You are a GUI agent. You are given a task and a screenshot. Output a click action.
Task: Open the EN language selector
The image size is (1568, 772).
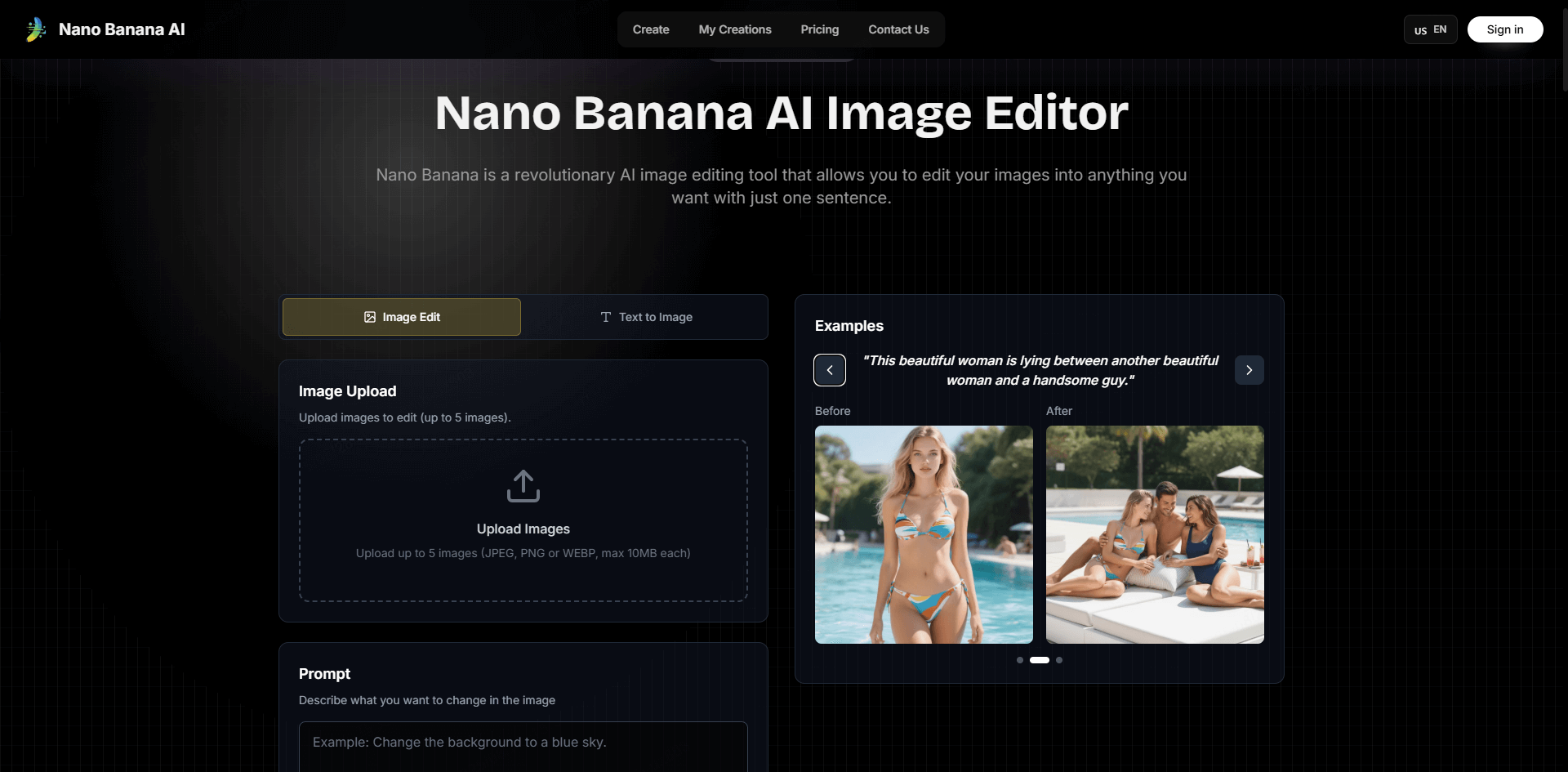pyautogui.click(x=1431, y=29)
